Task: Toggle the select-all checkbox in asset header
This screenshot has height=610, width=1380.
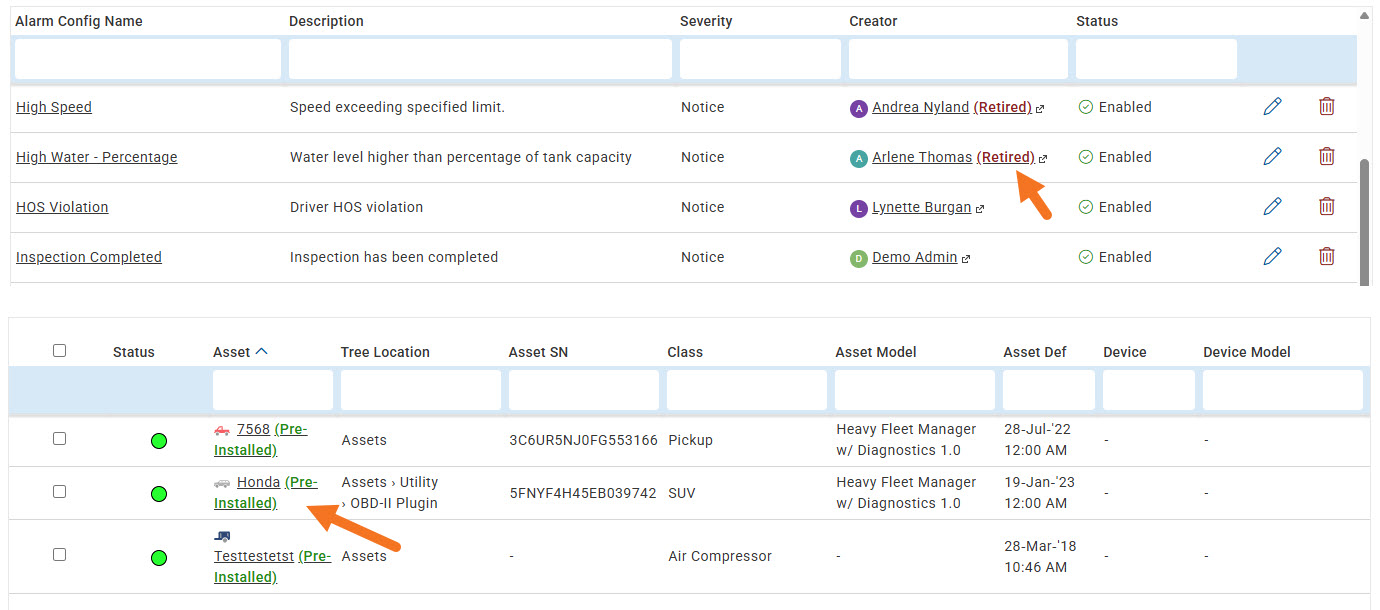Action: (59, 350)
